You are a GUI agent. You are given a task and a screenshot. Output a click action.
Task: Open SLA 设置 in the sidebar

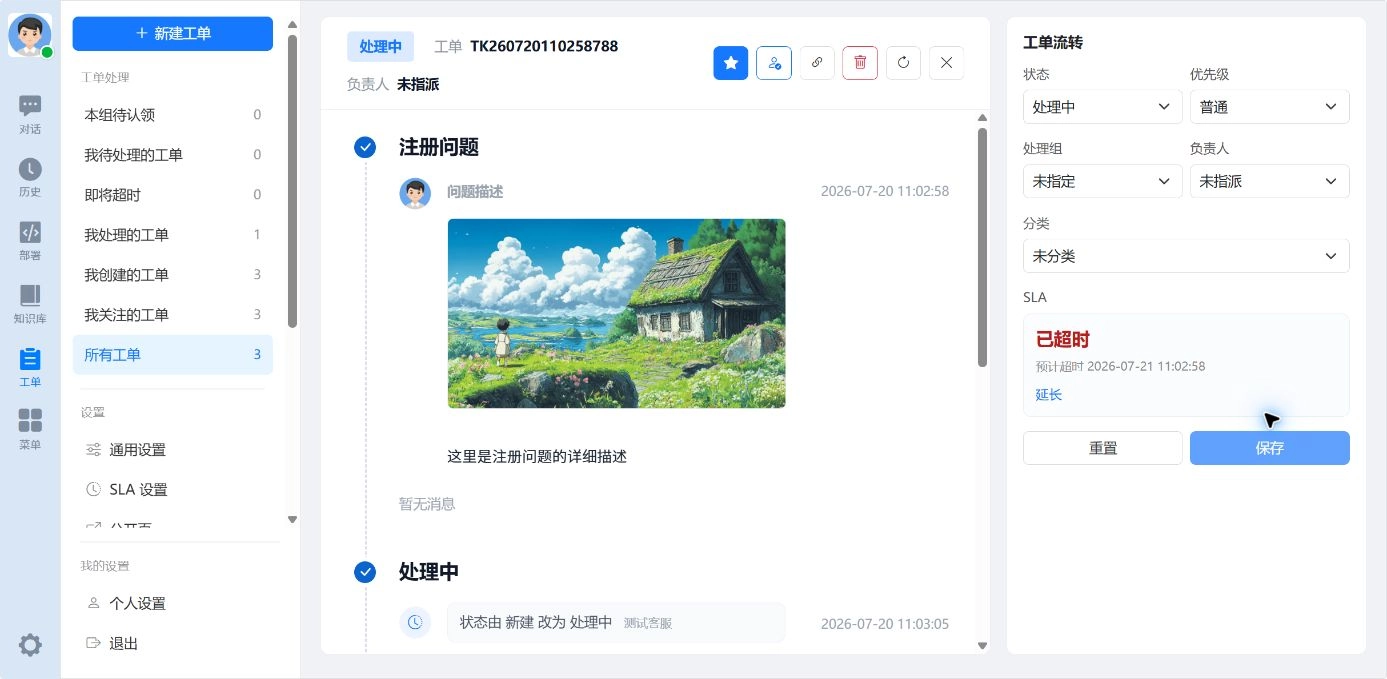pos(172,490)
